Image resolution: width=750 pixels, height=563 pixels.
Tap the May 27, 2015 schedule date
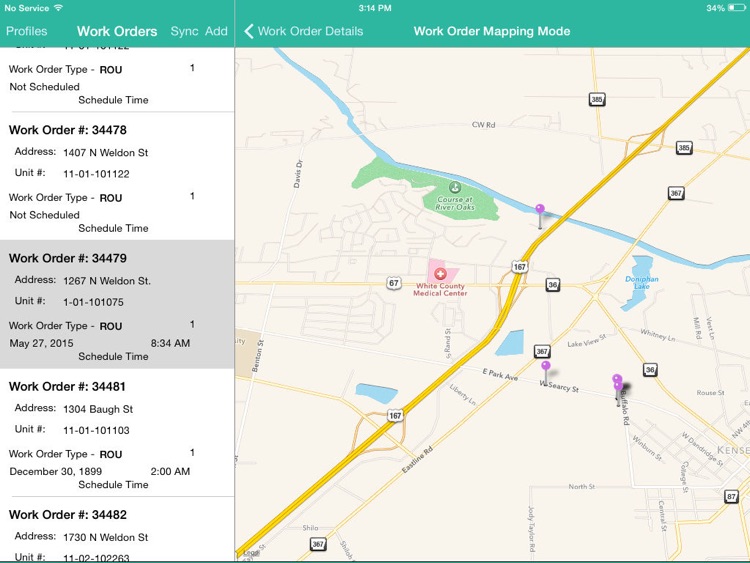(42, 343)
